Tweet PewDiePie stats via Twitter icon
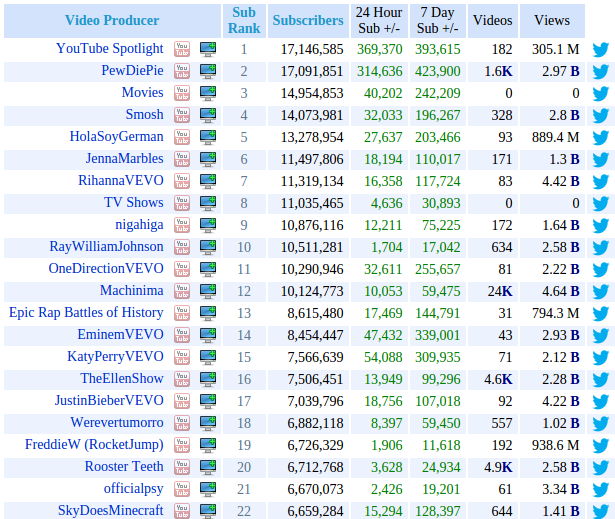615x519 pixels. (600, 72)
